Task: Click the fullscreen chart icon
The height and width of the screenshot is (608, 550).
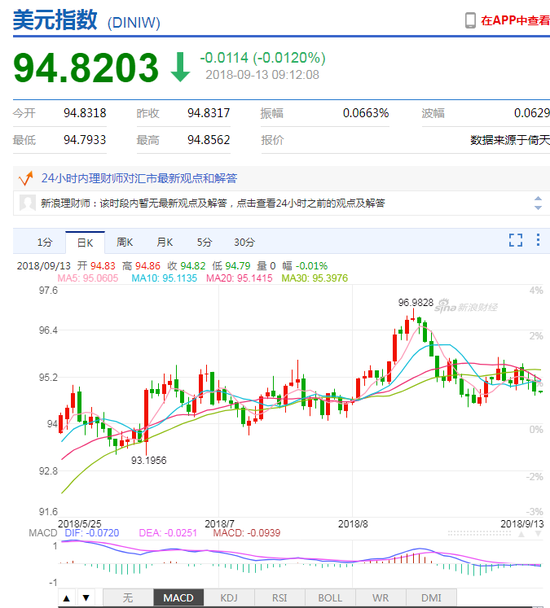Action: (x=515, y=240)
